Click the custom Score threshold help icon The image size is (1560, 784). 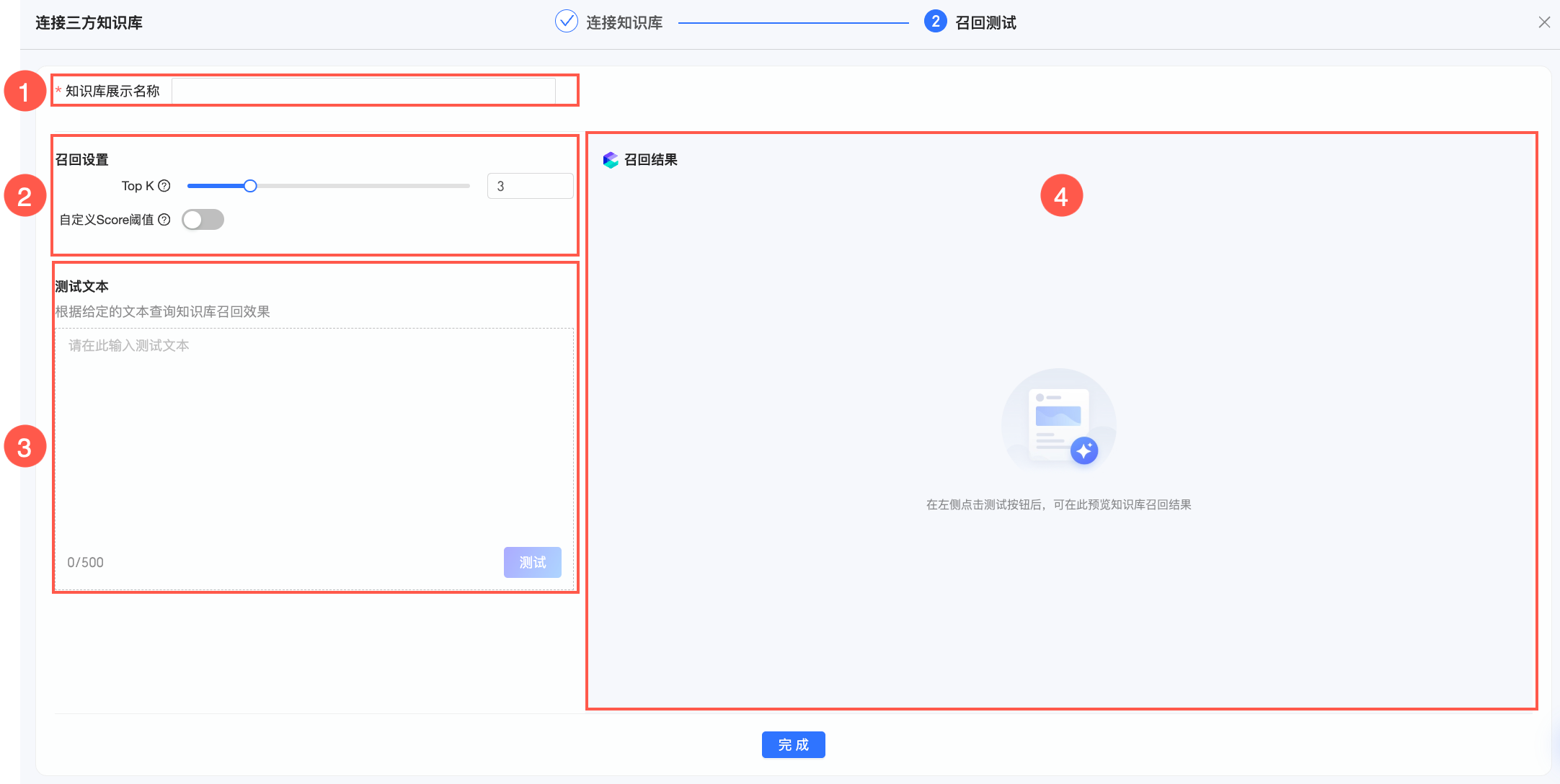pyautogui.click(x=164, y=220)
